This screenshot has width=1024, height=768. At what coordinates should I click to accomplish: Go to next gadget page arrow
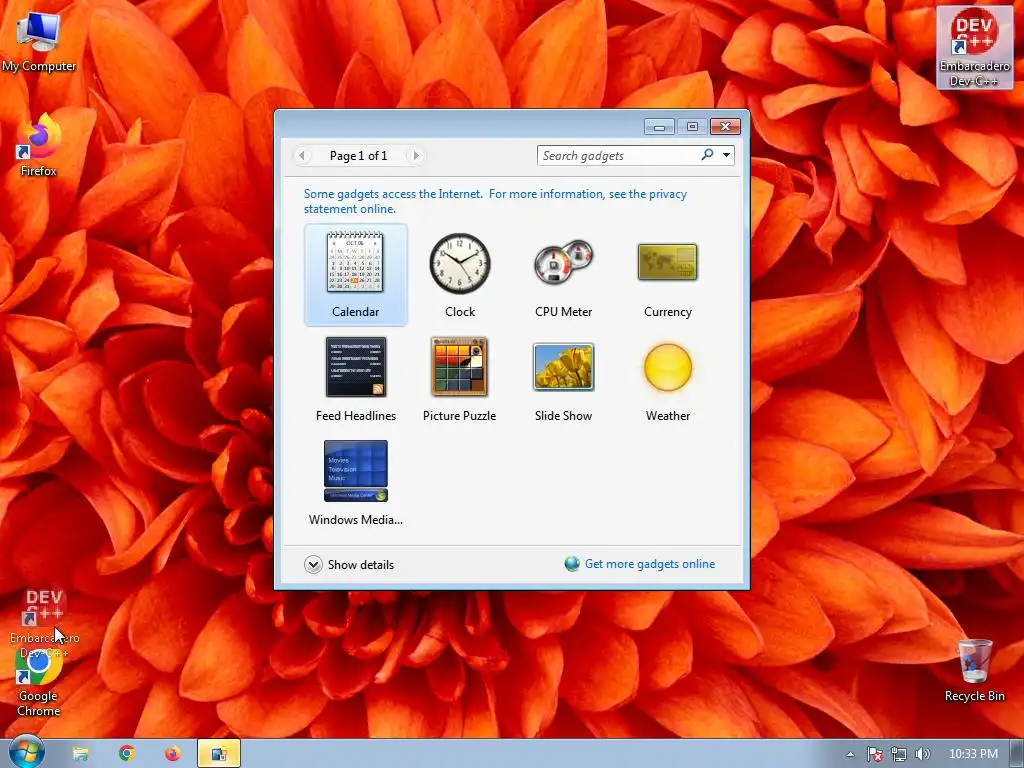click(415, 155)
